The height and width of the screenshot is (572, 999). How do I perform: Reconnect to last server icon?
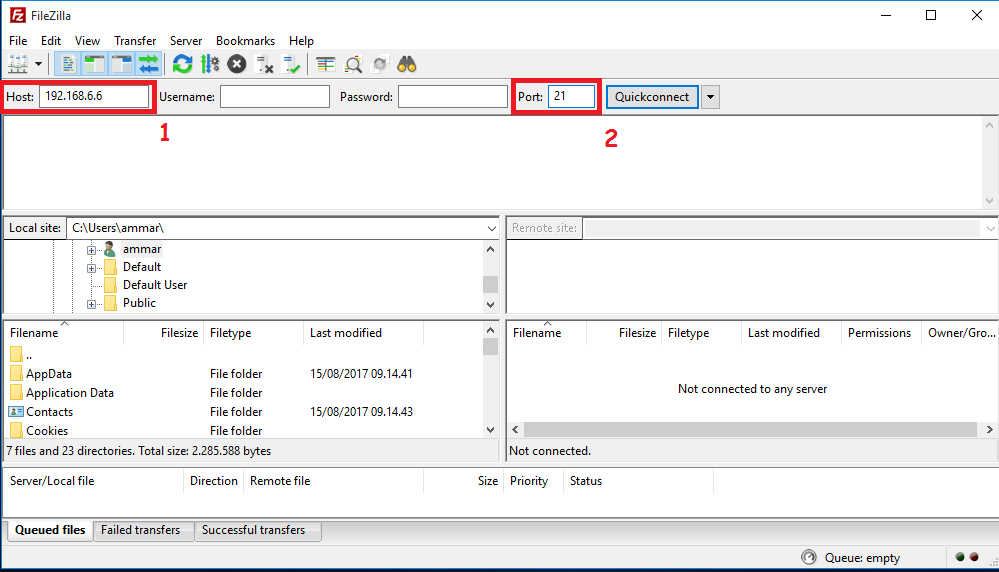[292, 64]
